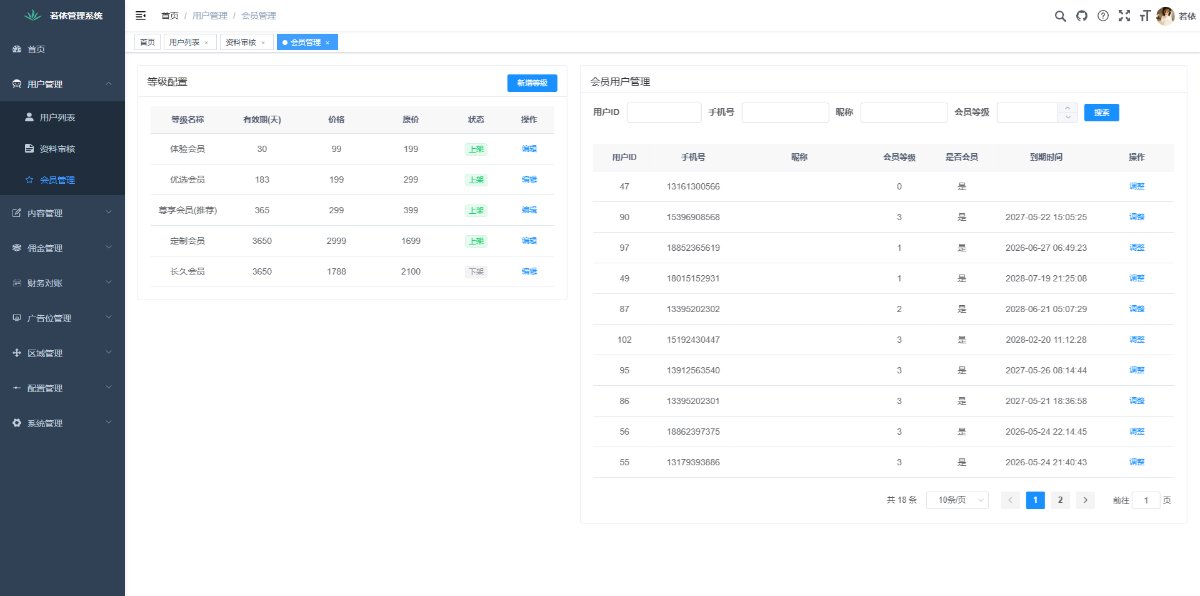Open the search magnifier icon in the header
Viewport: 1200px width, 596px height.
(1061, 15)
